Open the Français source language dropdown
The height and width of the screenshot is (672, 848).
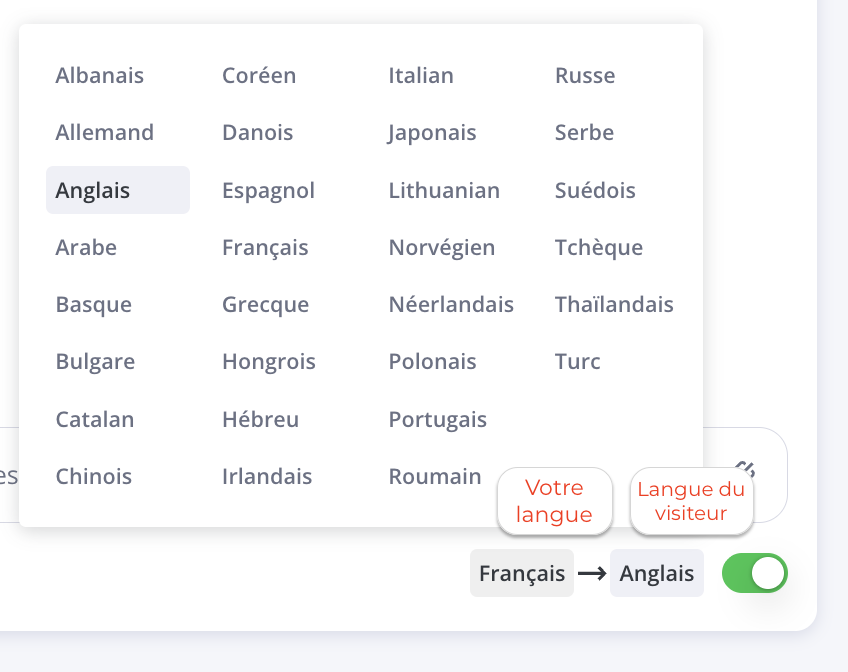point(522,573)
